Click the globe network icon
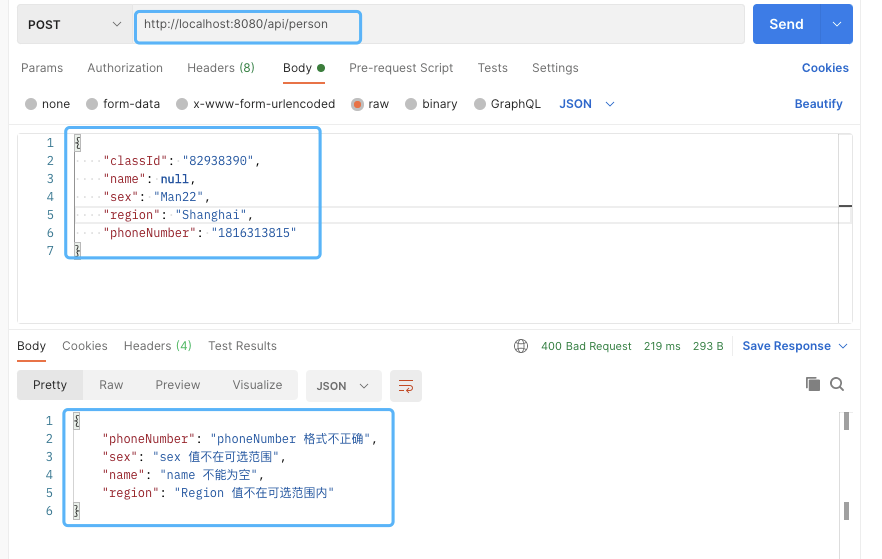This screenshot has width=882, height=559. coord(521,346)
